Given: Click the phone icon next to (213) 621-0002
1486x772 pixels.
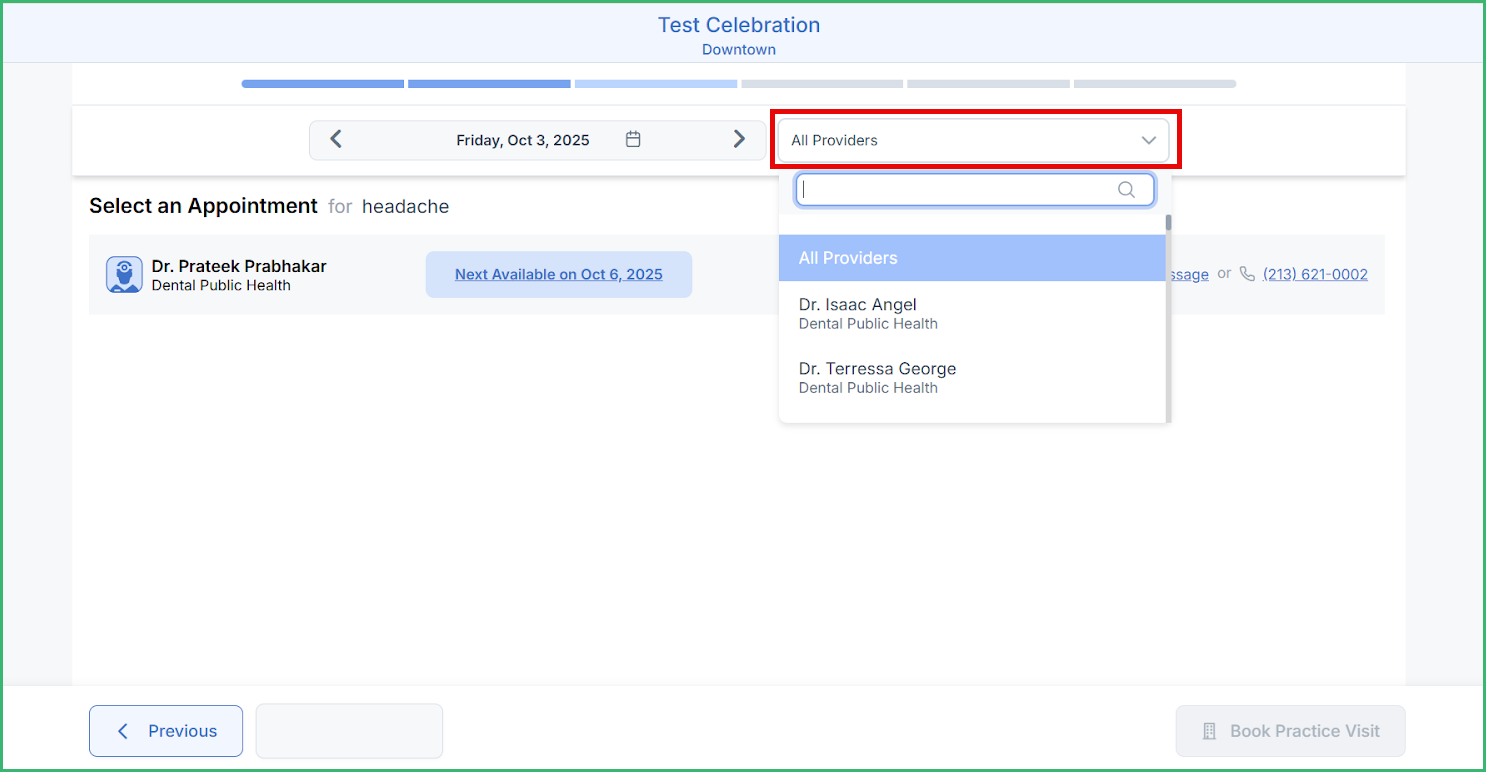Looking at the screenshot, I should coord(1247,273).
